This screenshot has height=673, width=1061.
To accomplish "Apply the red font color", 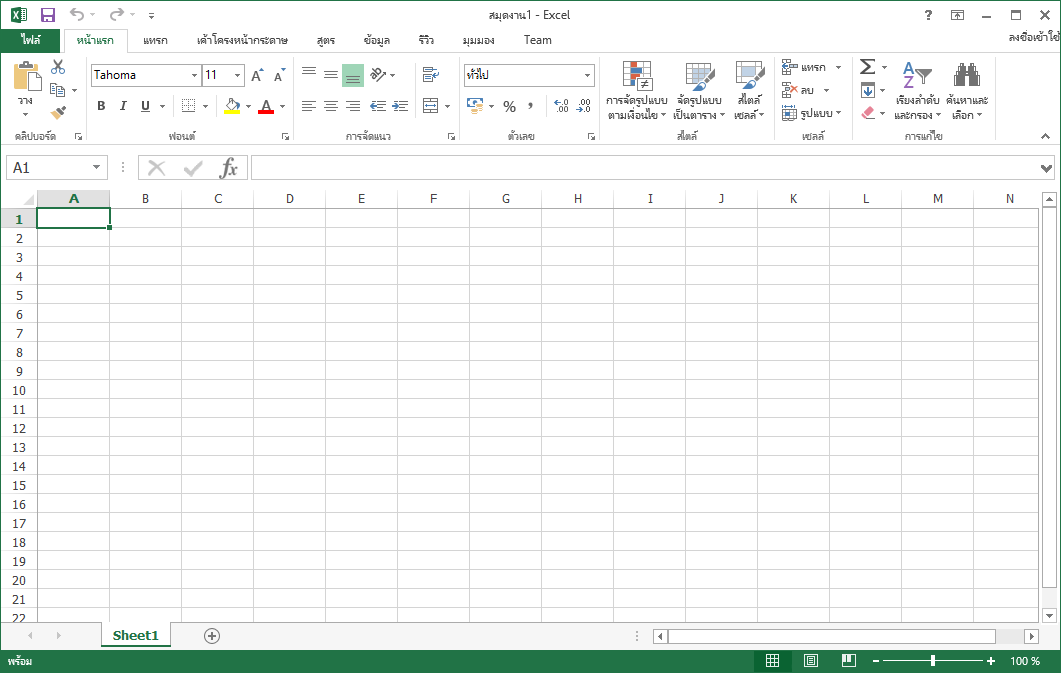I will 266,106.
